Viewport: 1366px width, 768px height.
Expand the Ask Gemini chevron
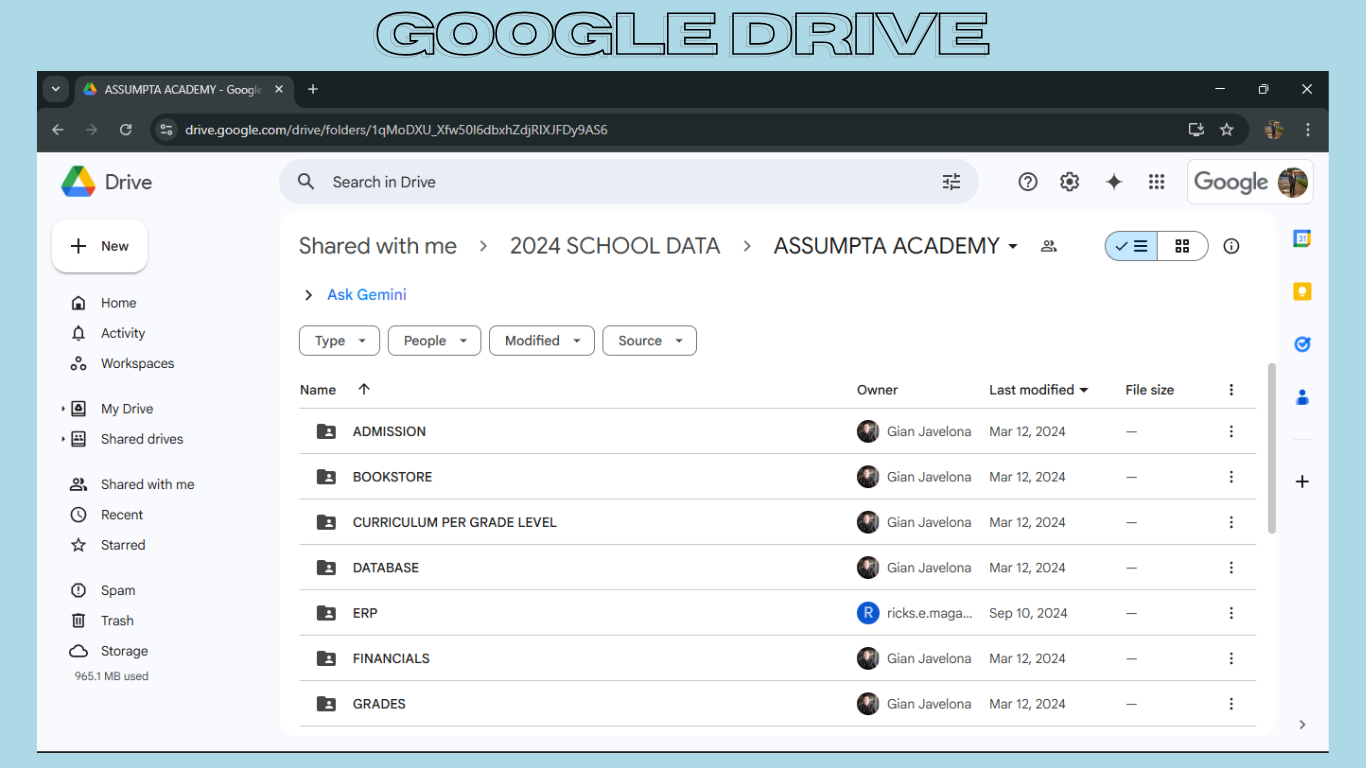[x=308, y=295]
